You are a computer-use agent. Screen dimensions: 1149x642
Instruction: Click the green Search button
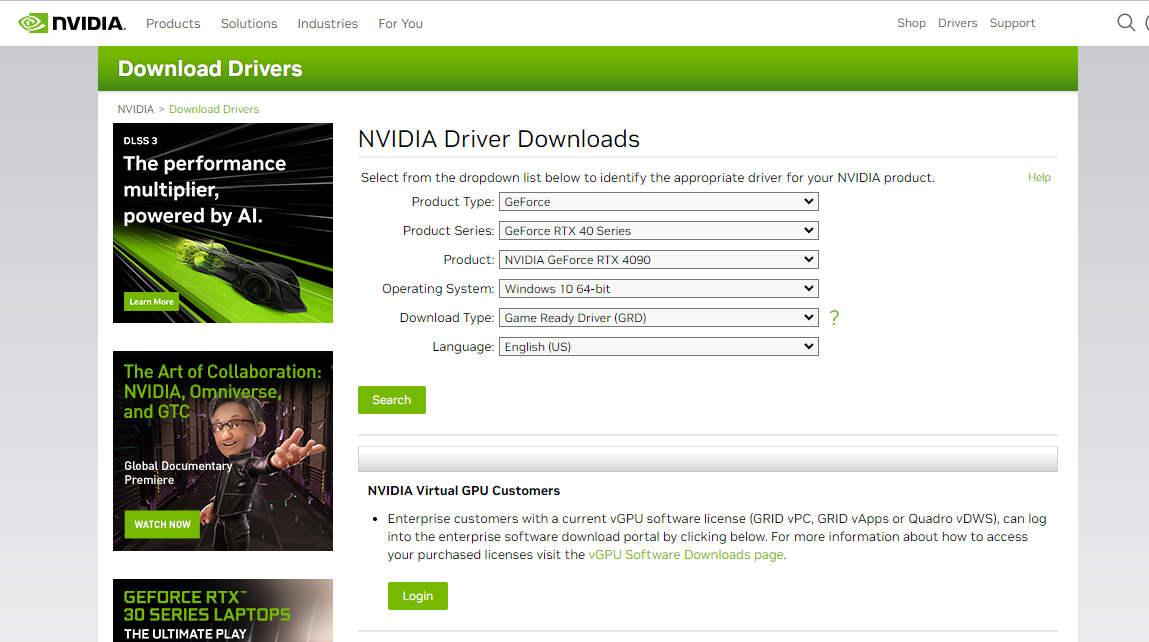[x=391, y=400]
